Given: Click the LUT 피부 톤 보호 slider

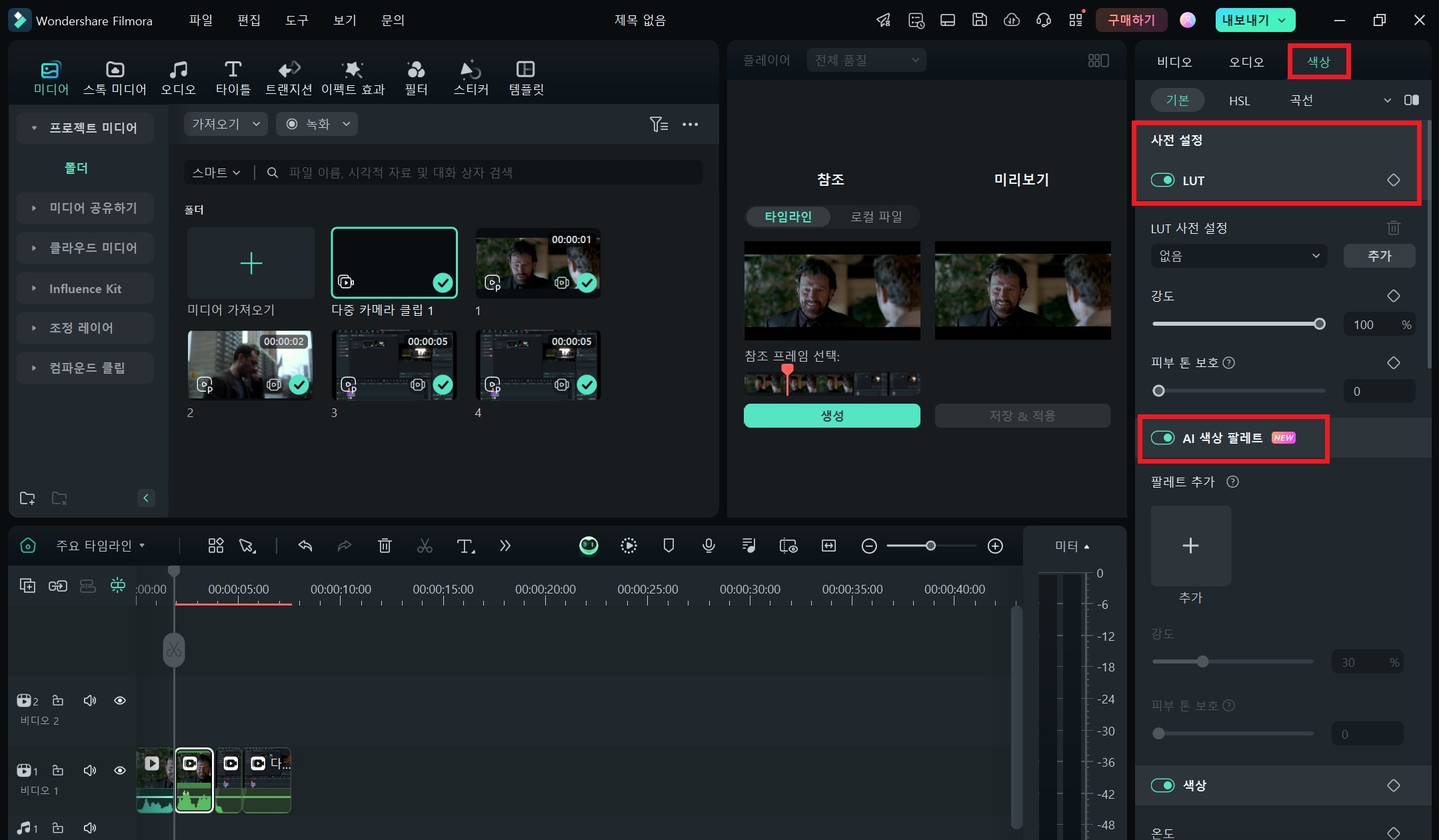Looking at the screenshot, I should click(x=1238, y=391).
